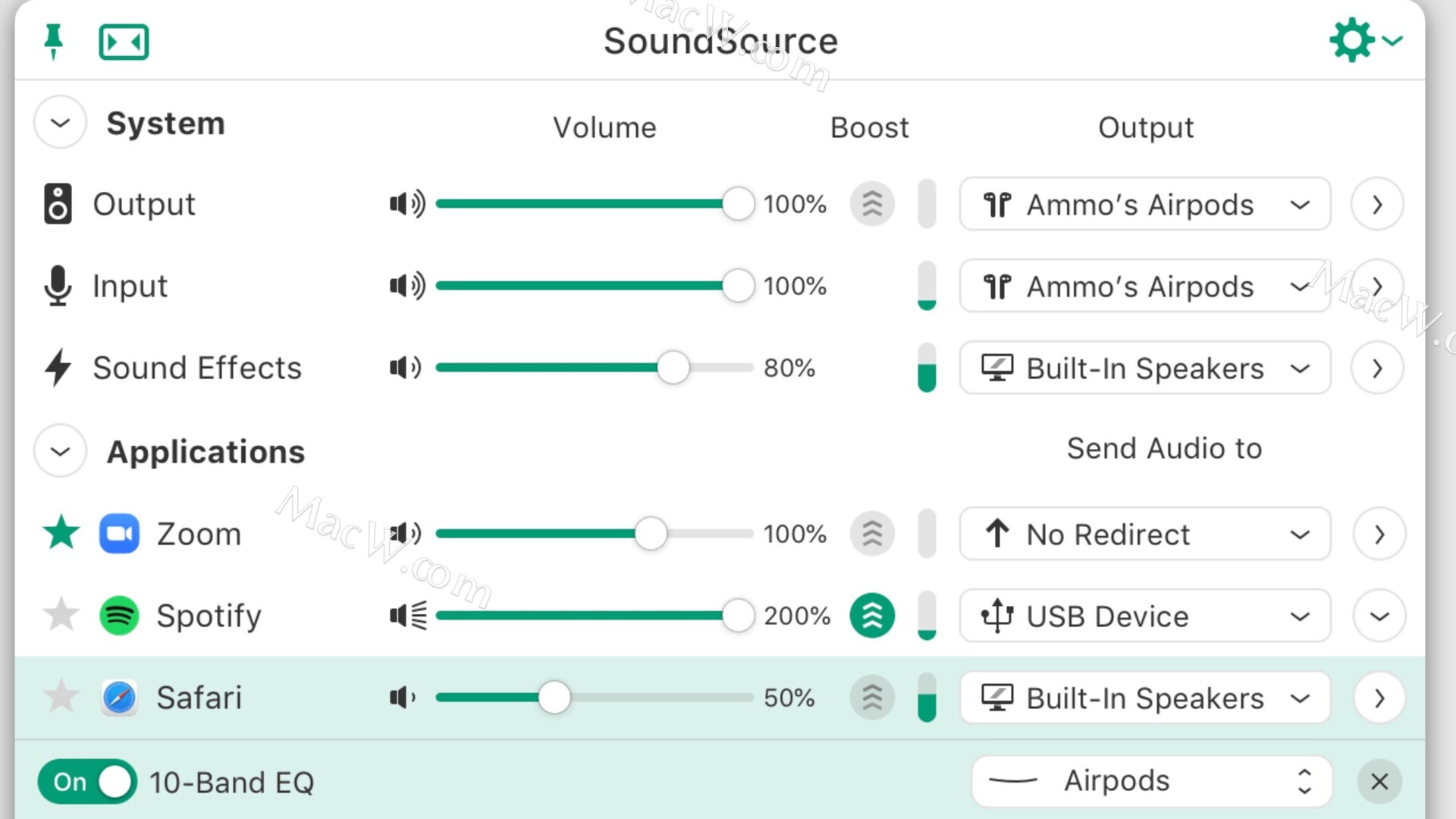The image size is (1456, 819).
Task: Mute the system Input volume icon
Action: tap(407, 285)
